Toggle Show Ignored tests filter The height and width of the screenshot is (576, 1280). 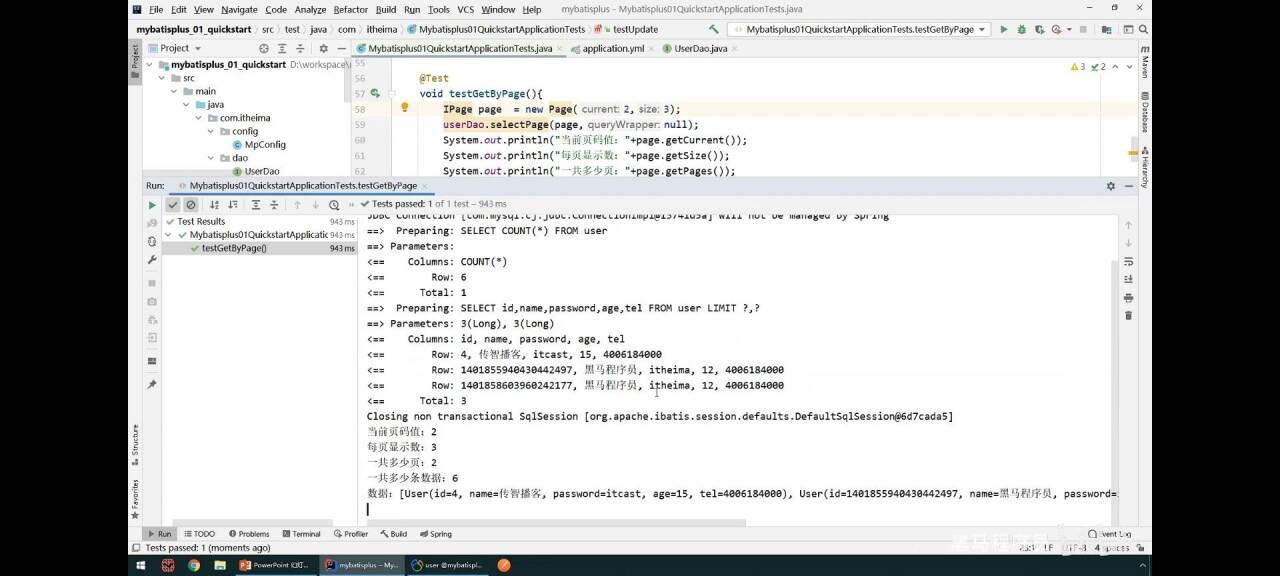coord(190,204)
